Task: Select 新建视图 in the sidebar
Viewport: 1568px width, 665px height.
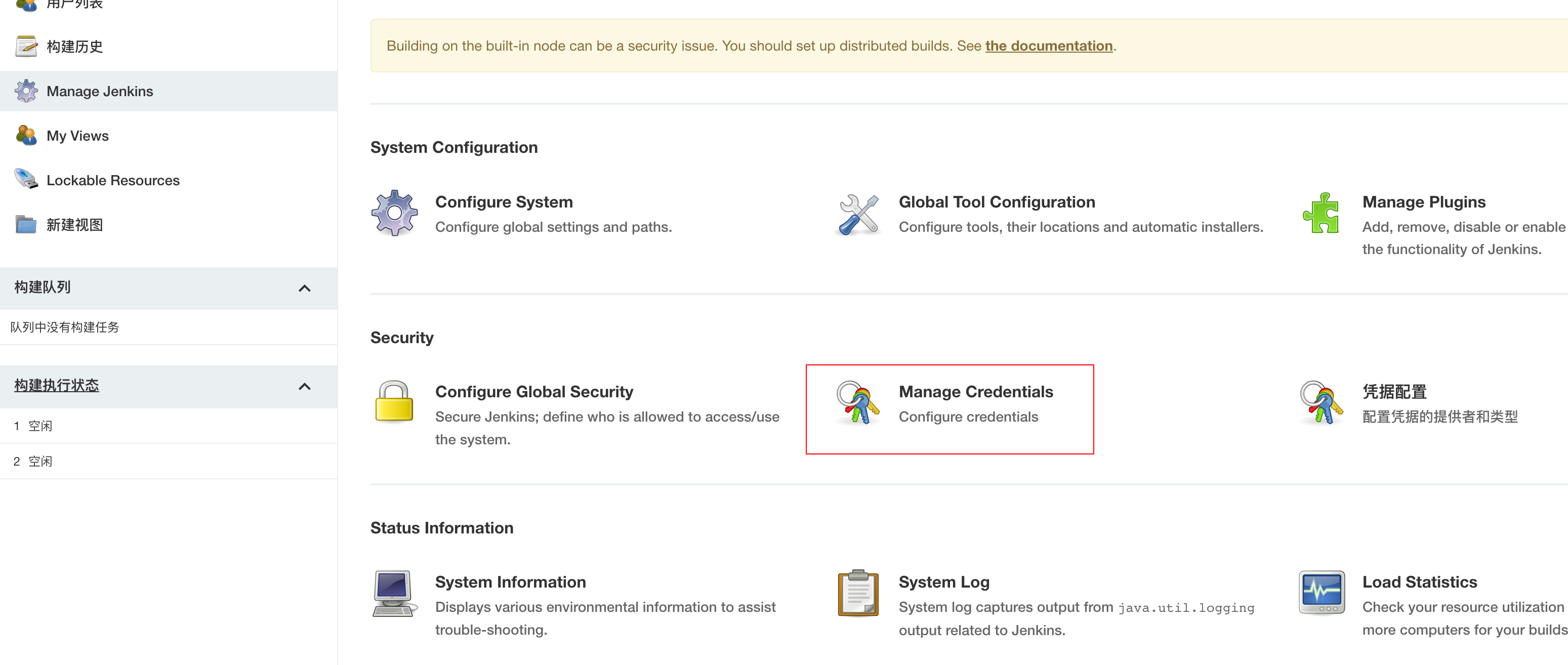Action: 74,225
